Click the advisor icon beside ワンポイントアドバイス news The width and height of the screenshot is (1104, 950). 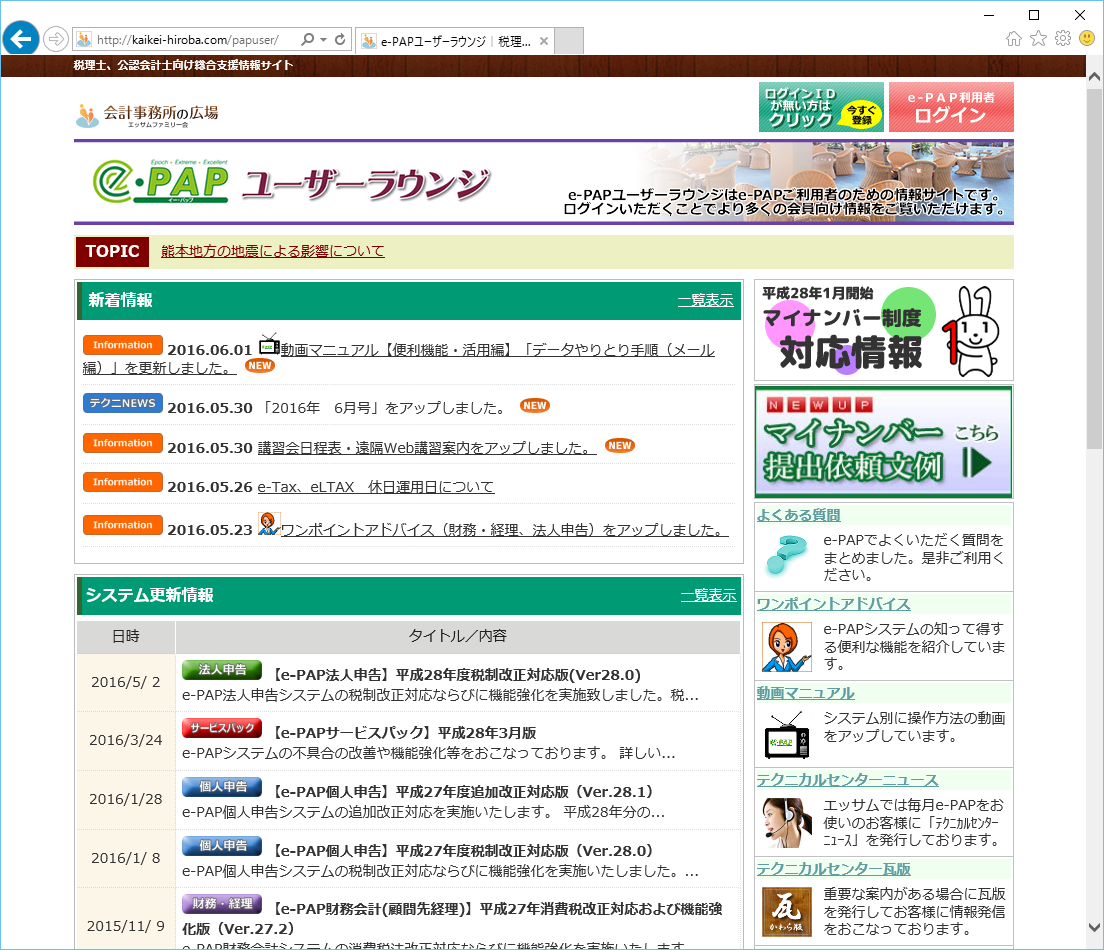click(x=269, y=524)
